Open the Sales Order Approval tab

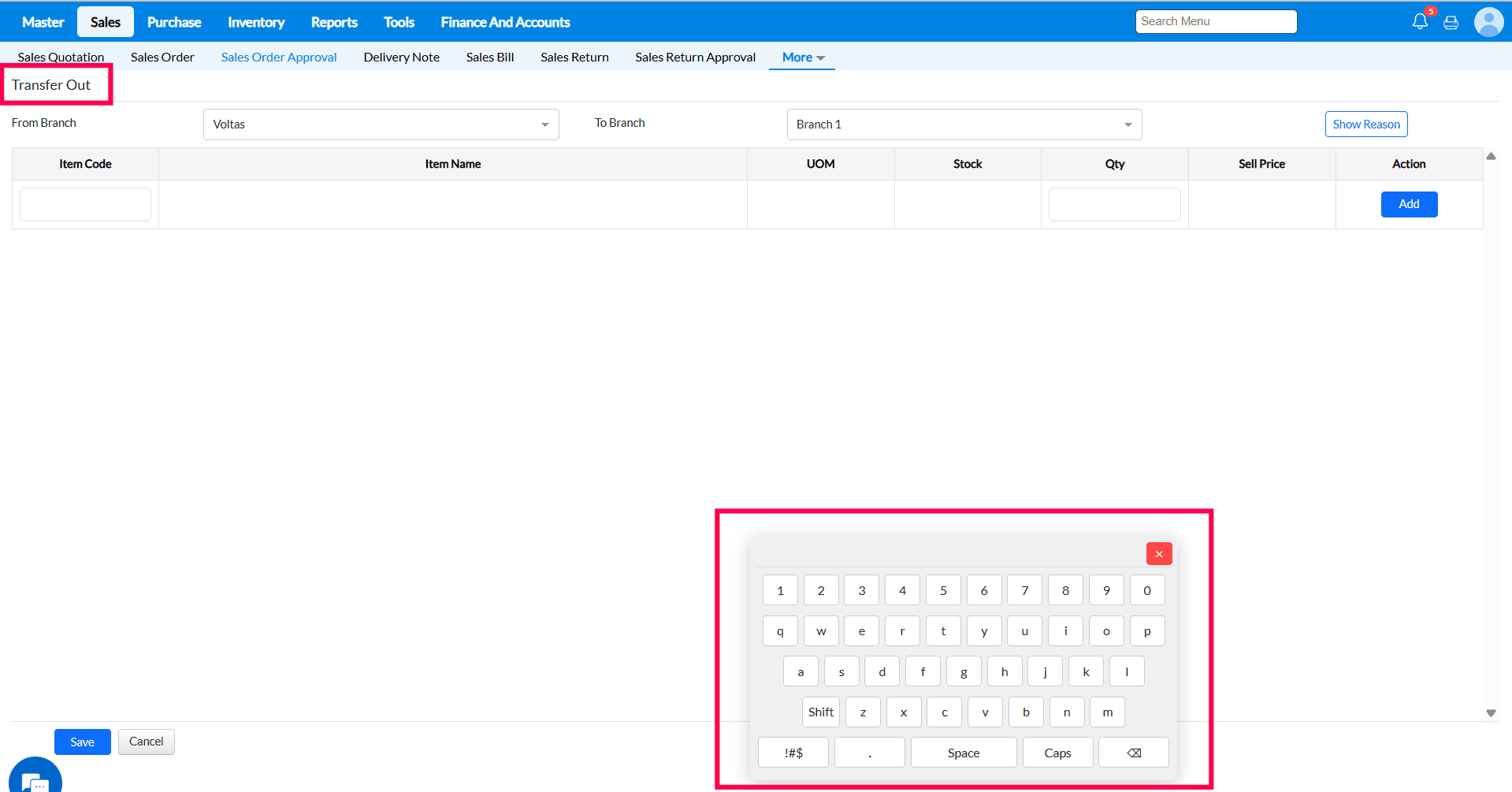[x=279, y=58]
